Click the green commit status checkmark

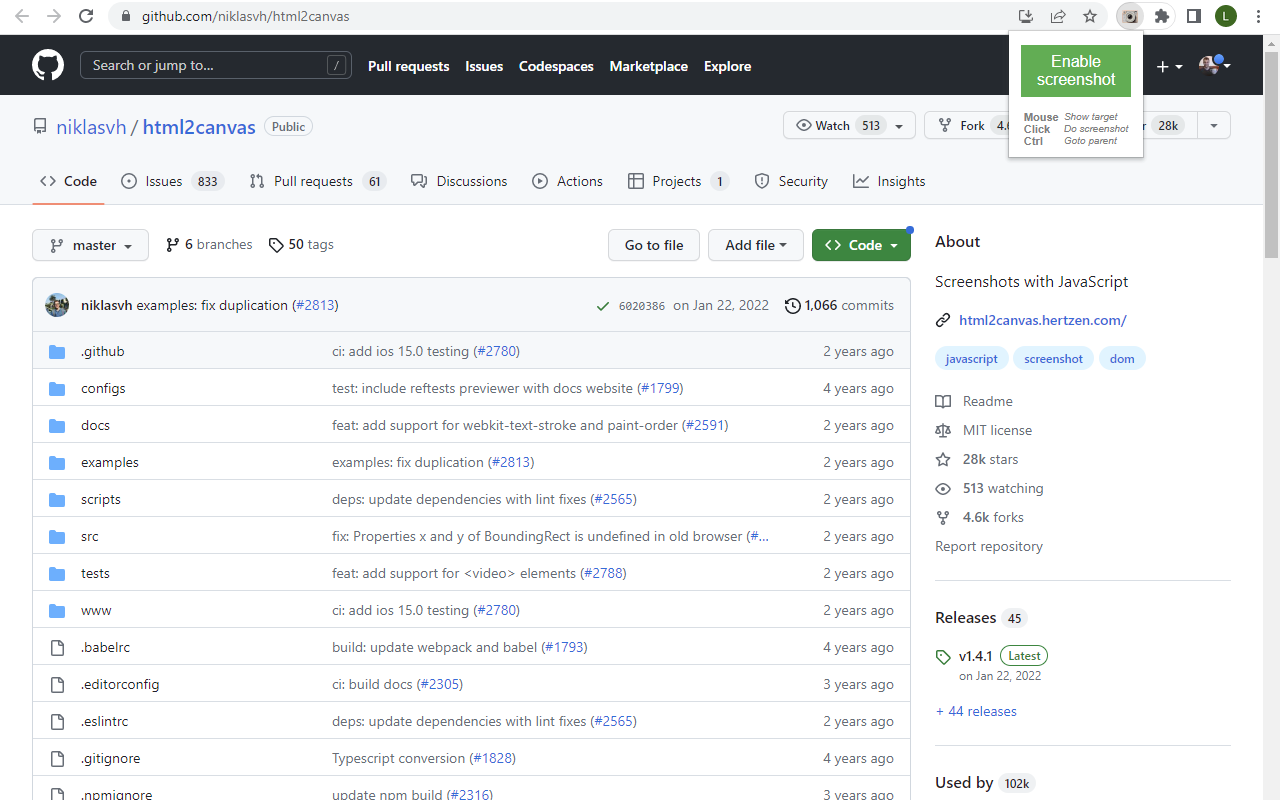603,306
